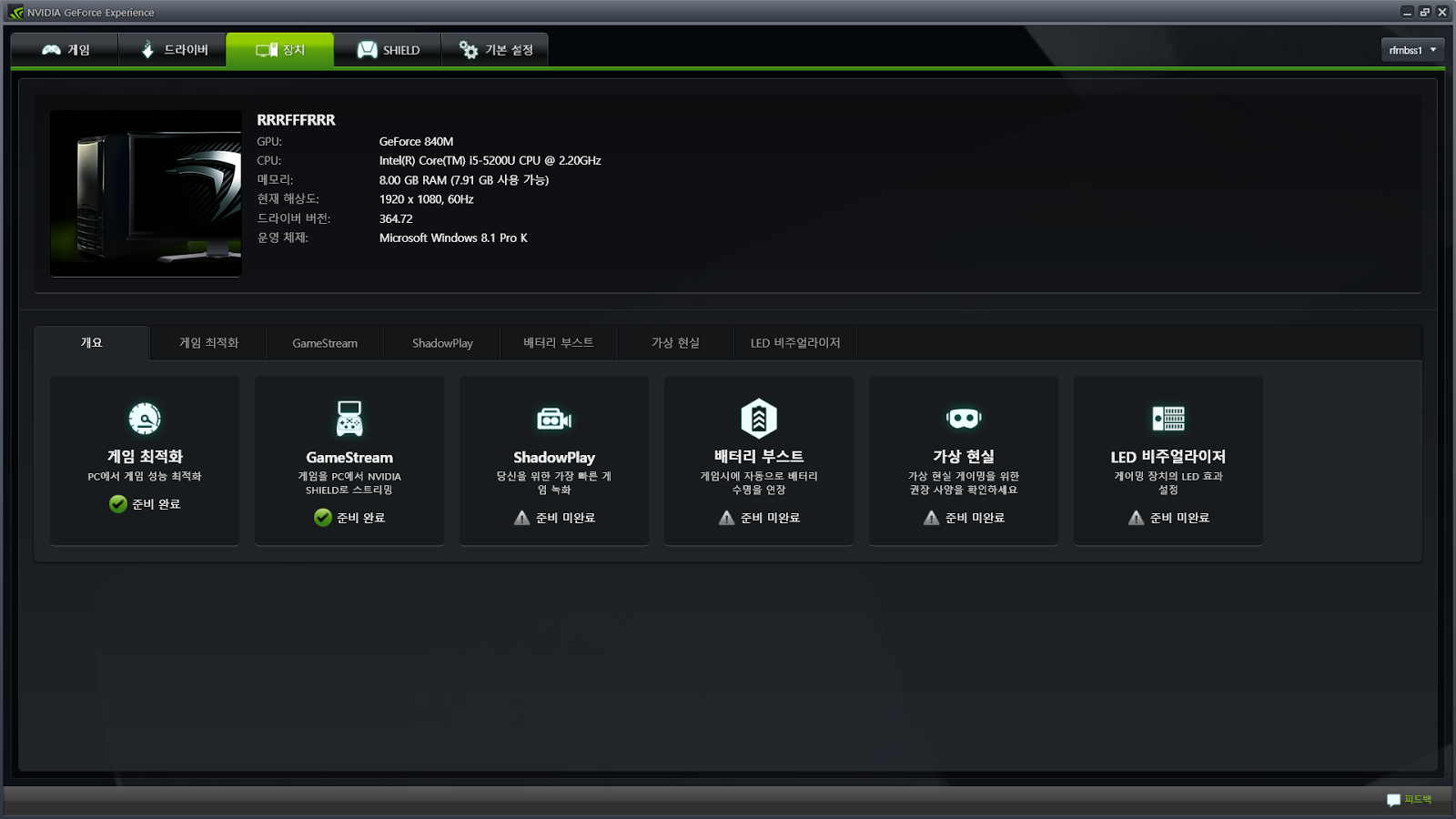Expand the rlmbss1 account dropdown
Screen dimensions: 1456x819
(x=1412, y=50)
